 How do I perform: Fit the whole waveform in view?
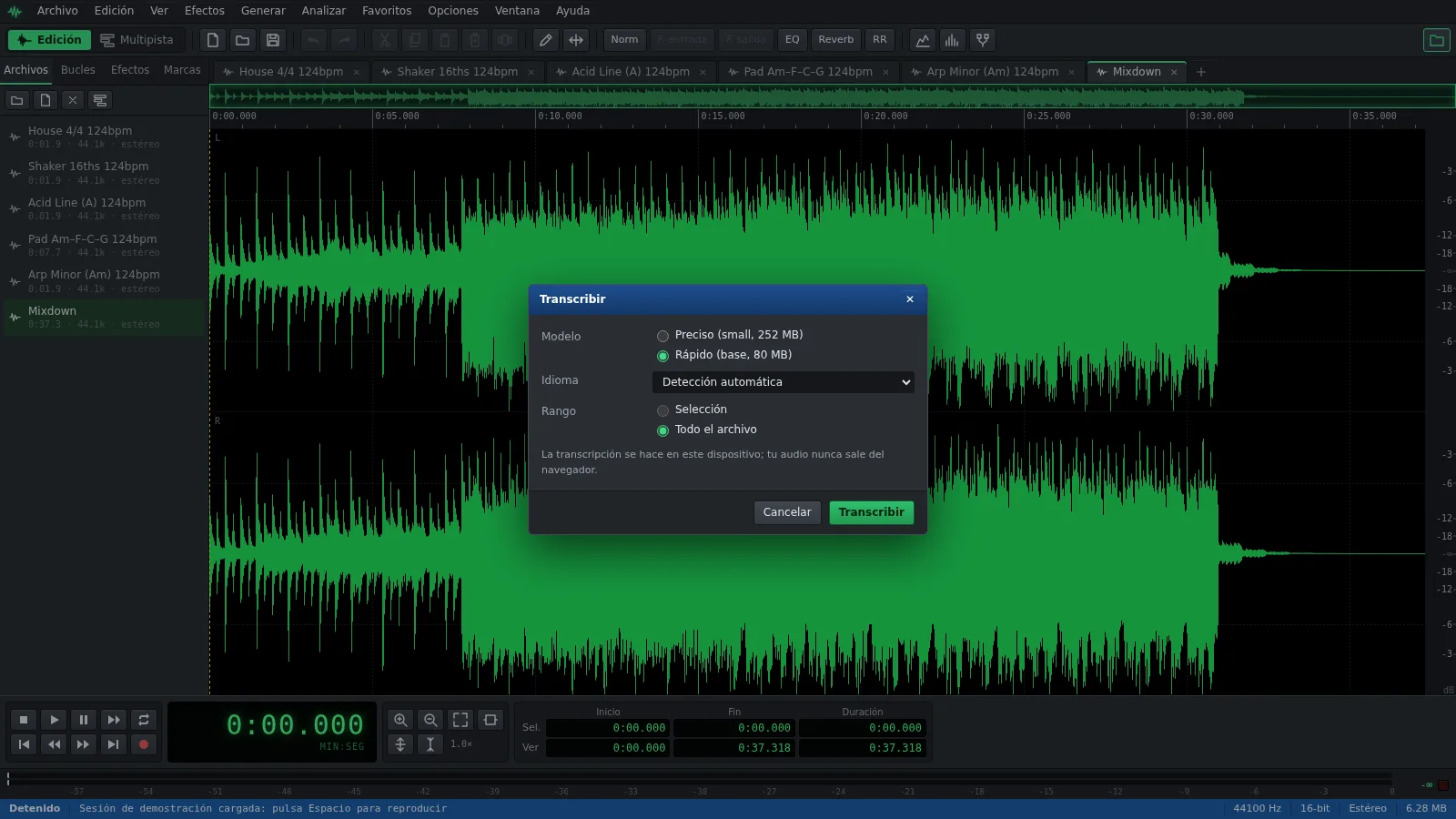pyautogui.click(x=460, y=720)
